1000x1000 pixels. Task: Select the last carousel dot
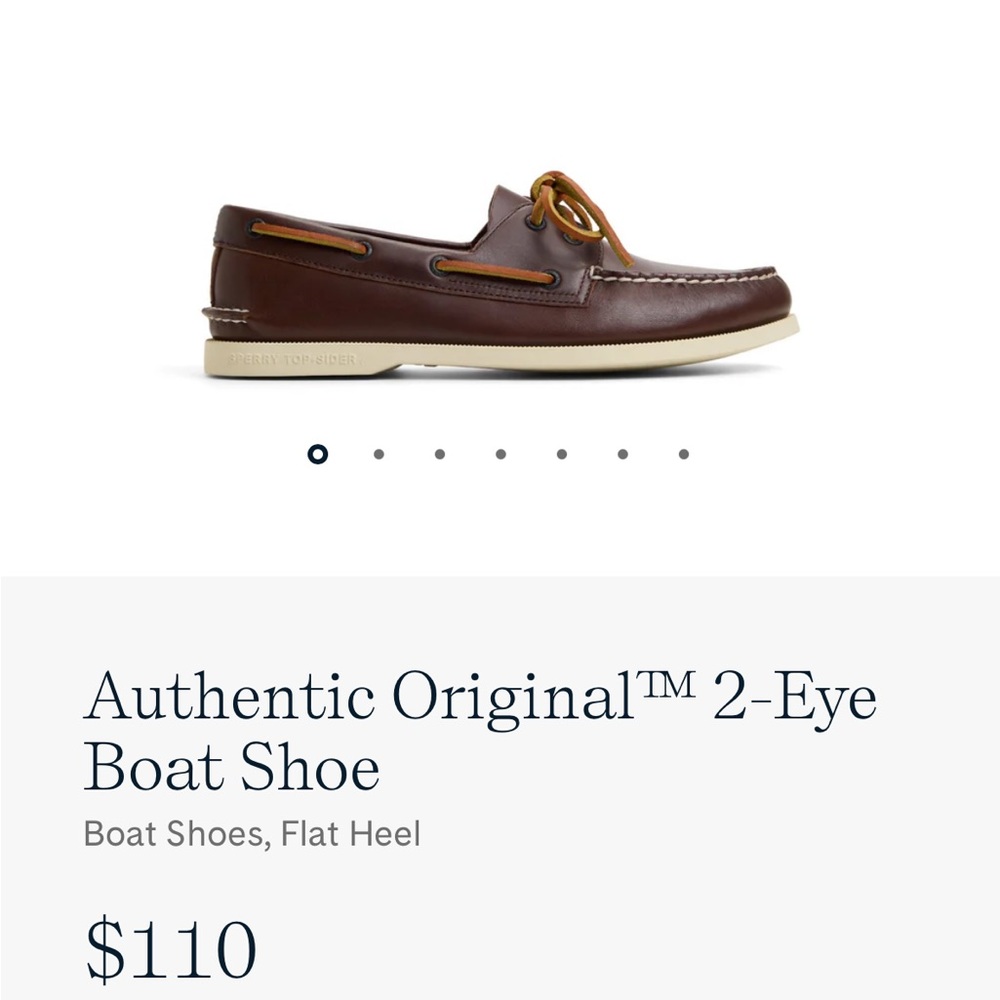682,455
